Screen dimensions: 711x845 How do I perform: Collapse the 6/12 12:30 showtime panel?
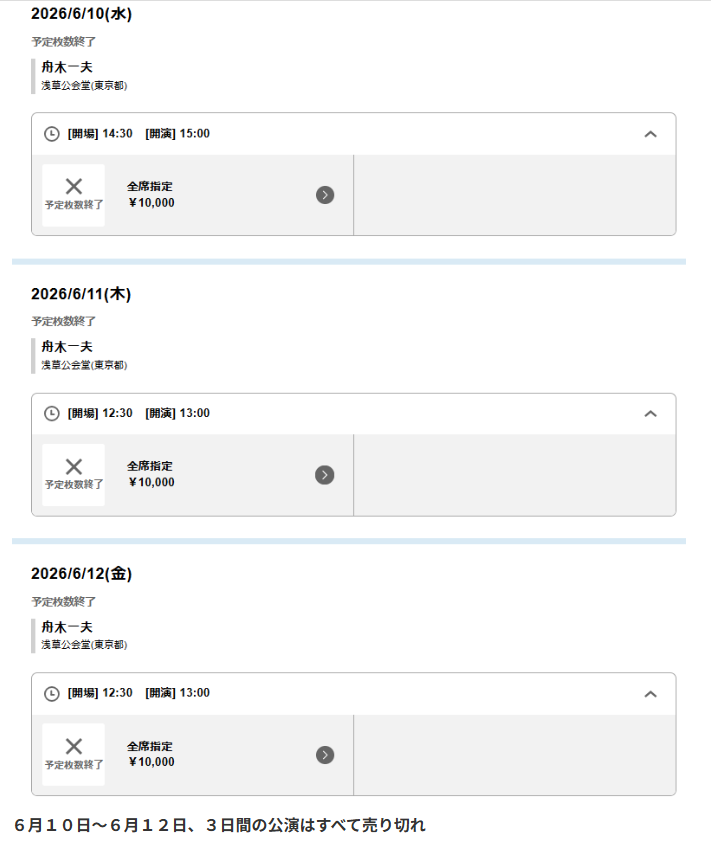click(650, 693)
